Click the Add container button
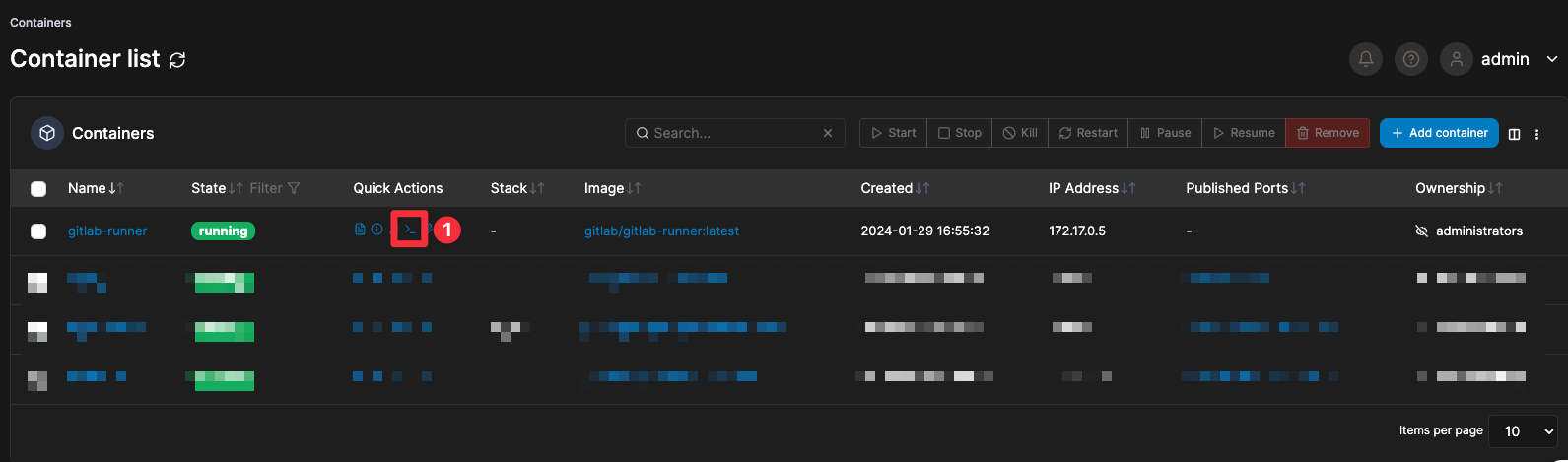The image size is (1568, 462). tap(1439, 133)
